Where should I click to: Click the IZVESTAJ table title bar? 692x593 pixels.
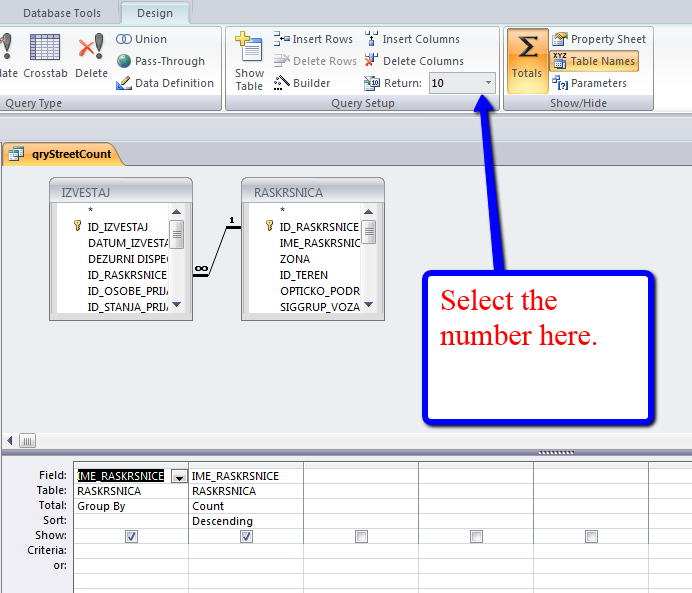tap(121, 192)
